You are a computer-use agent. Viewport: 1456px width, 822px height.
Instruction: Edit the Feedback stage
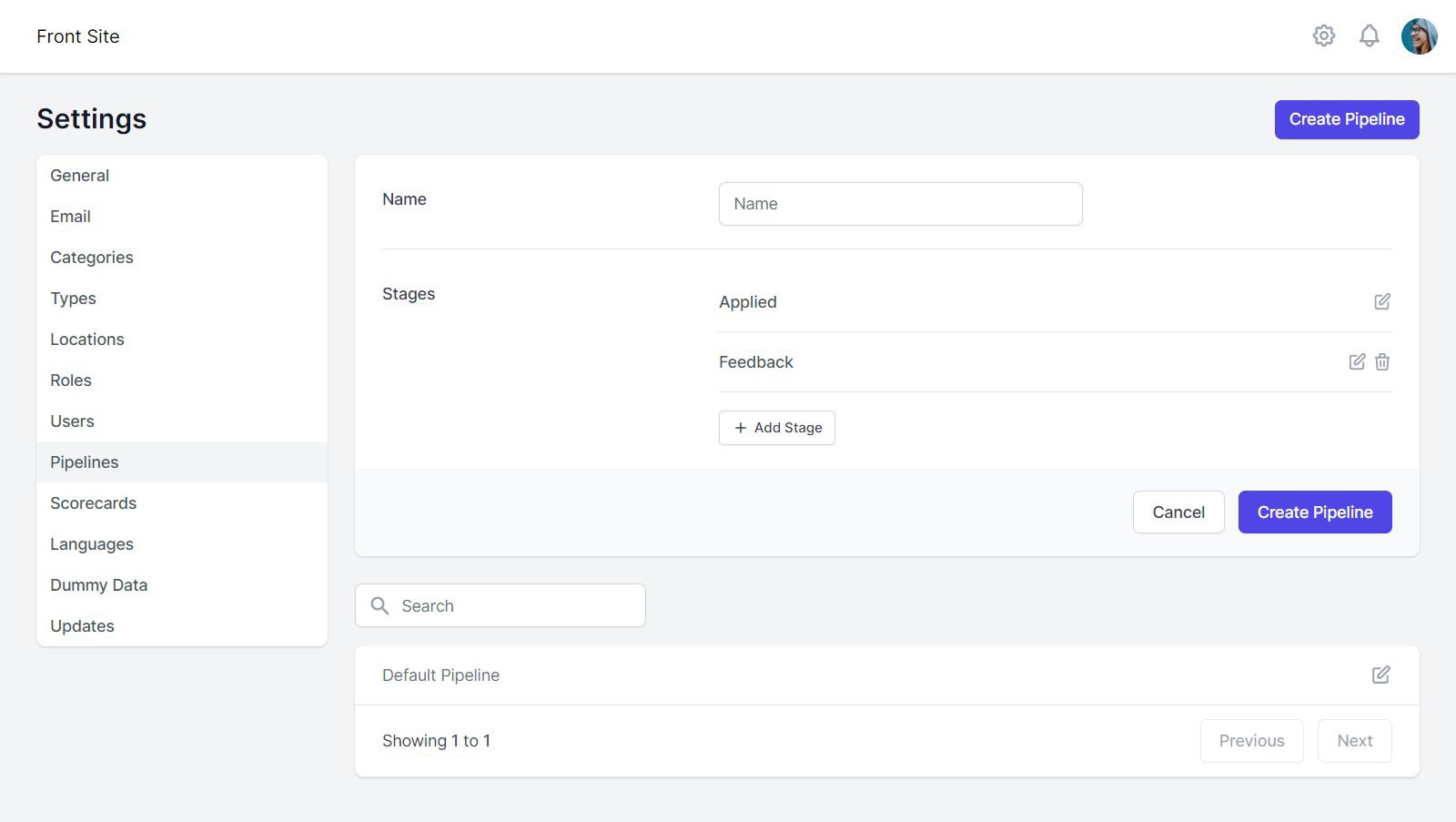point(1356,361)
